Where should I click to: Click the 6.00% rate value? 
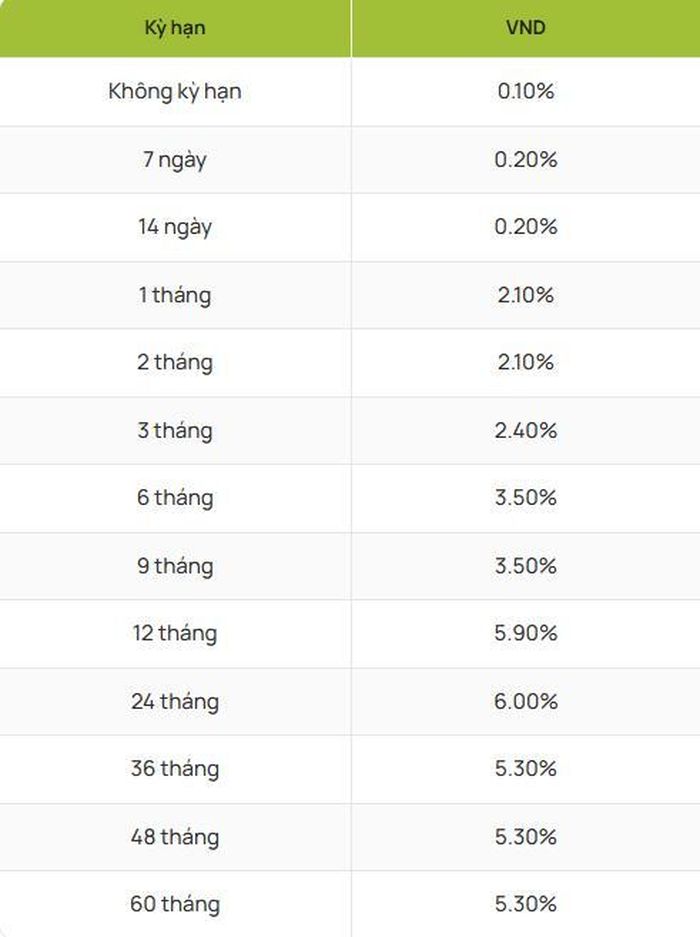click(525, 701)
